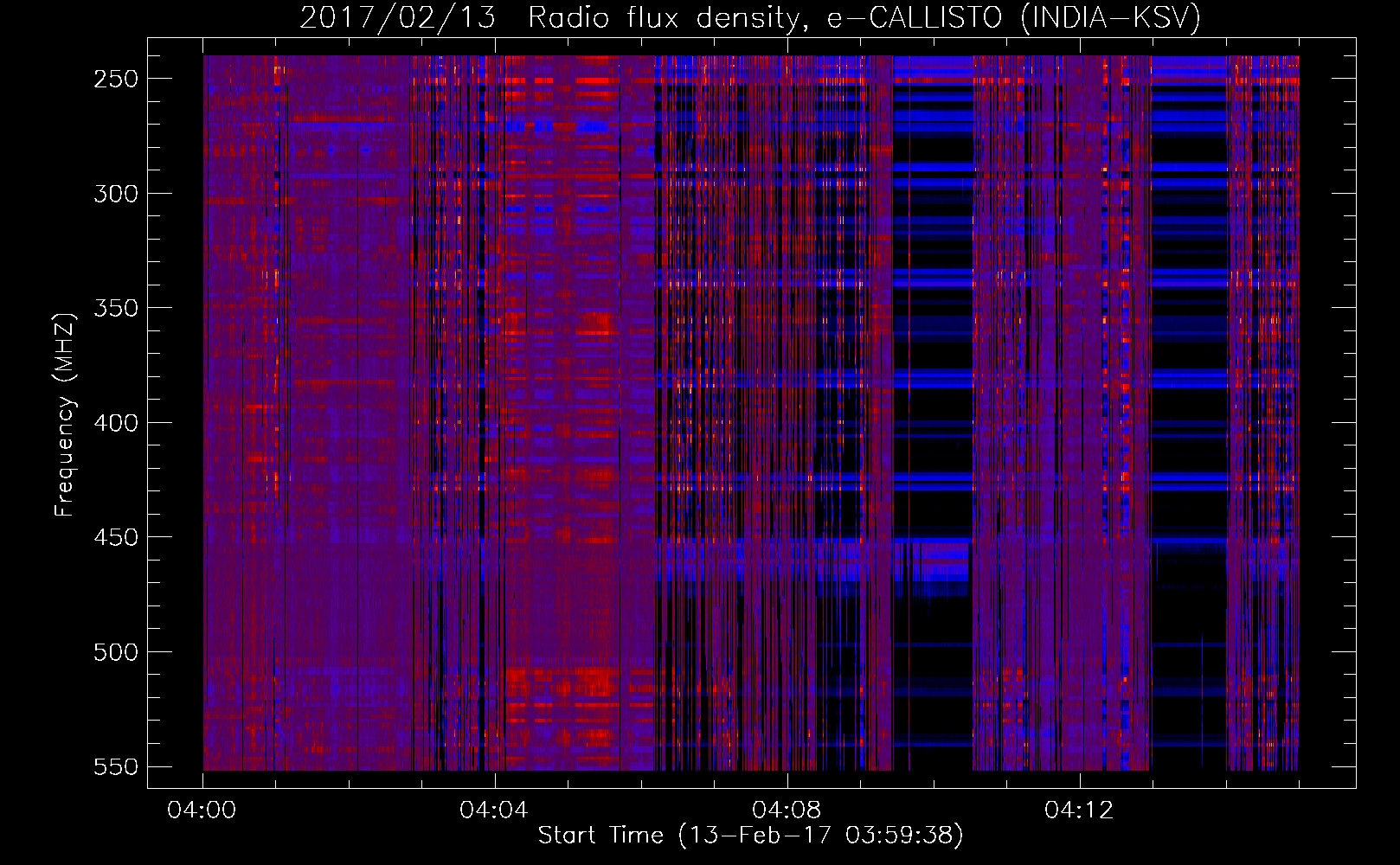Click the 'Frequency (MHZ)' axis label
Screen dimensions: 1400x865
pos(65,414)
